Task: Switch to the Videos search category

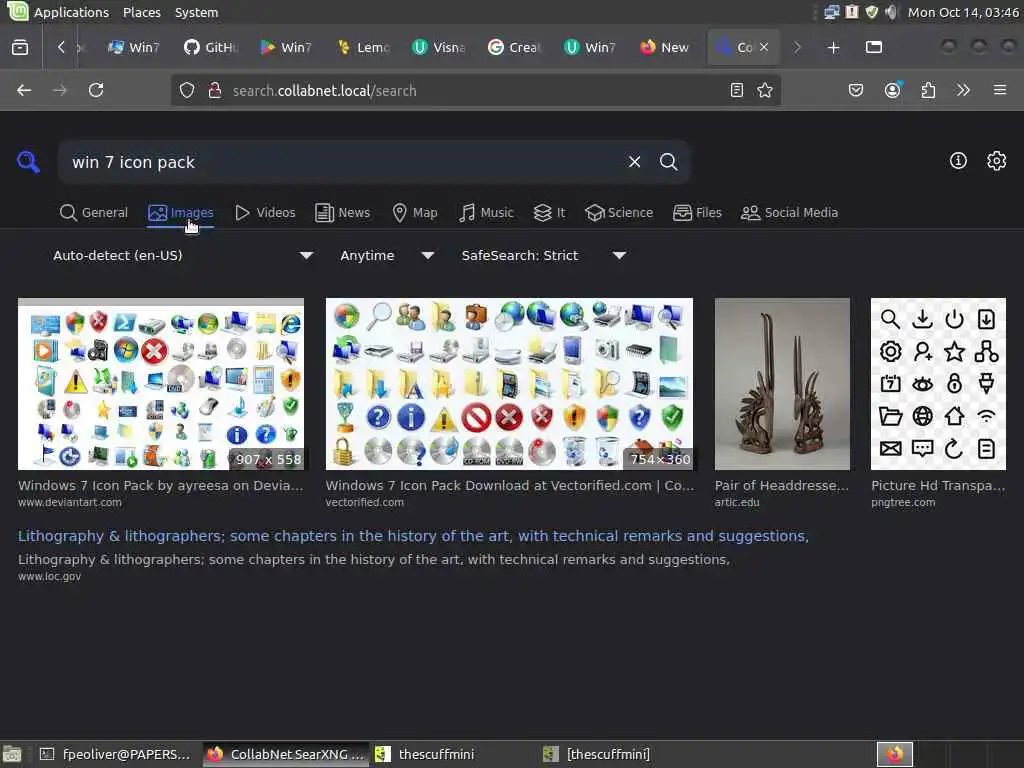Action: tap(265, 212)
